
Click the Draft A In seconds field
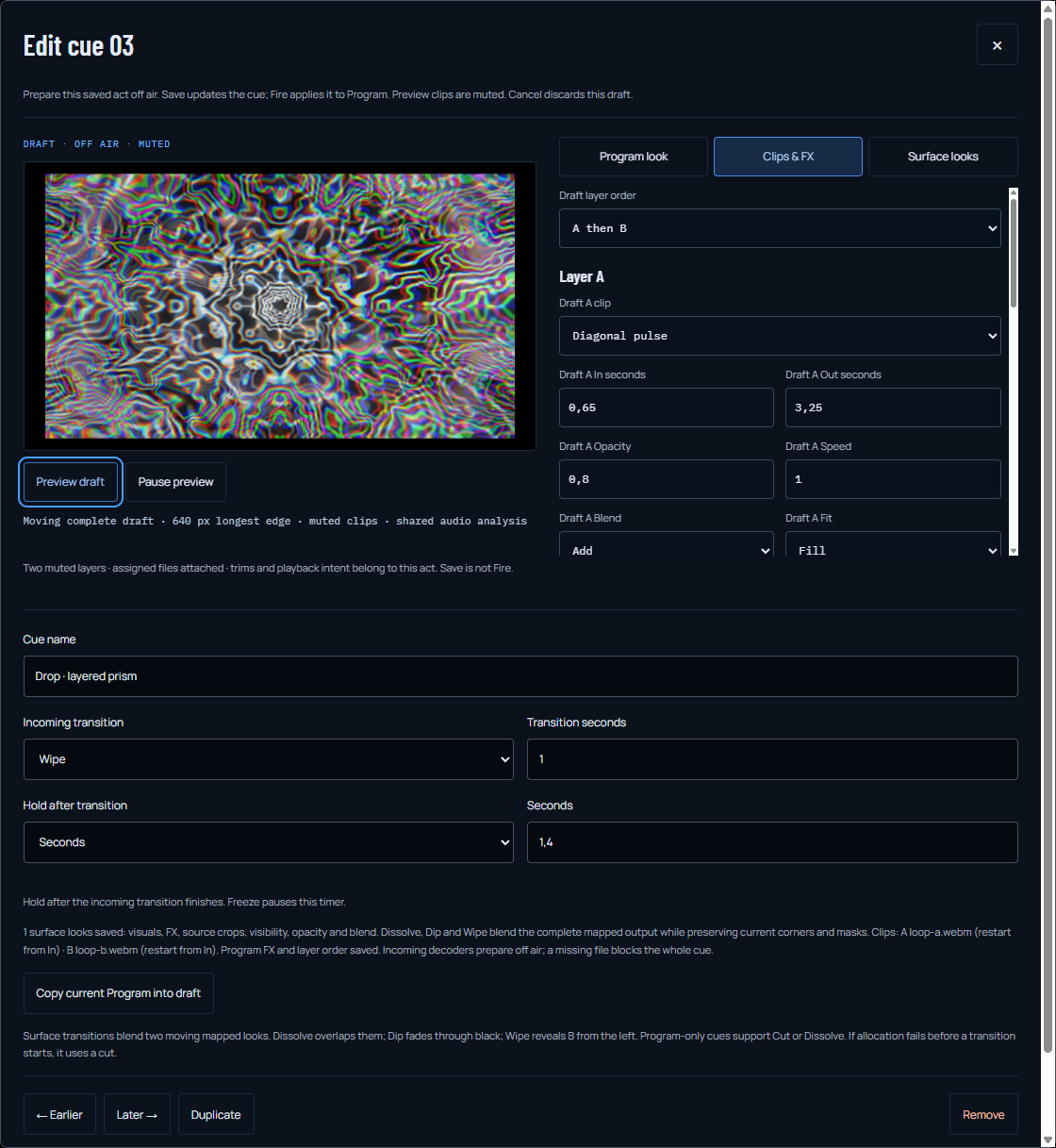tap(667, 408)
